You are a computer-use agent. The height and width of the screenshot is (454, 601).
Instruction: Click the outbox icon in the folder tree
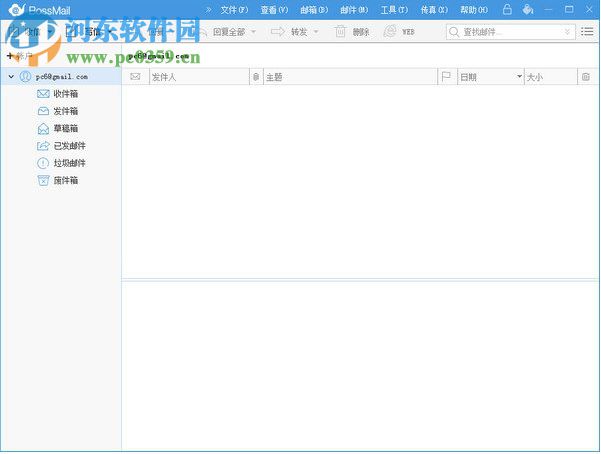pyautogui.click(x=43, y=111)
